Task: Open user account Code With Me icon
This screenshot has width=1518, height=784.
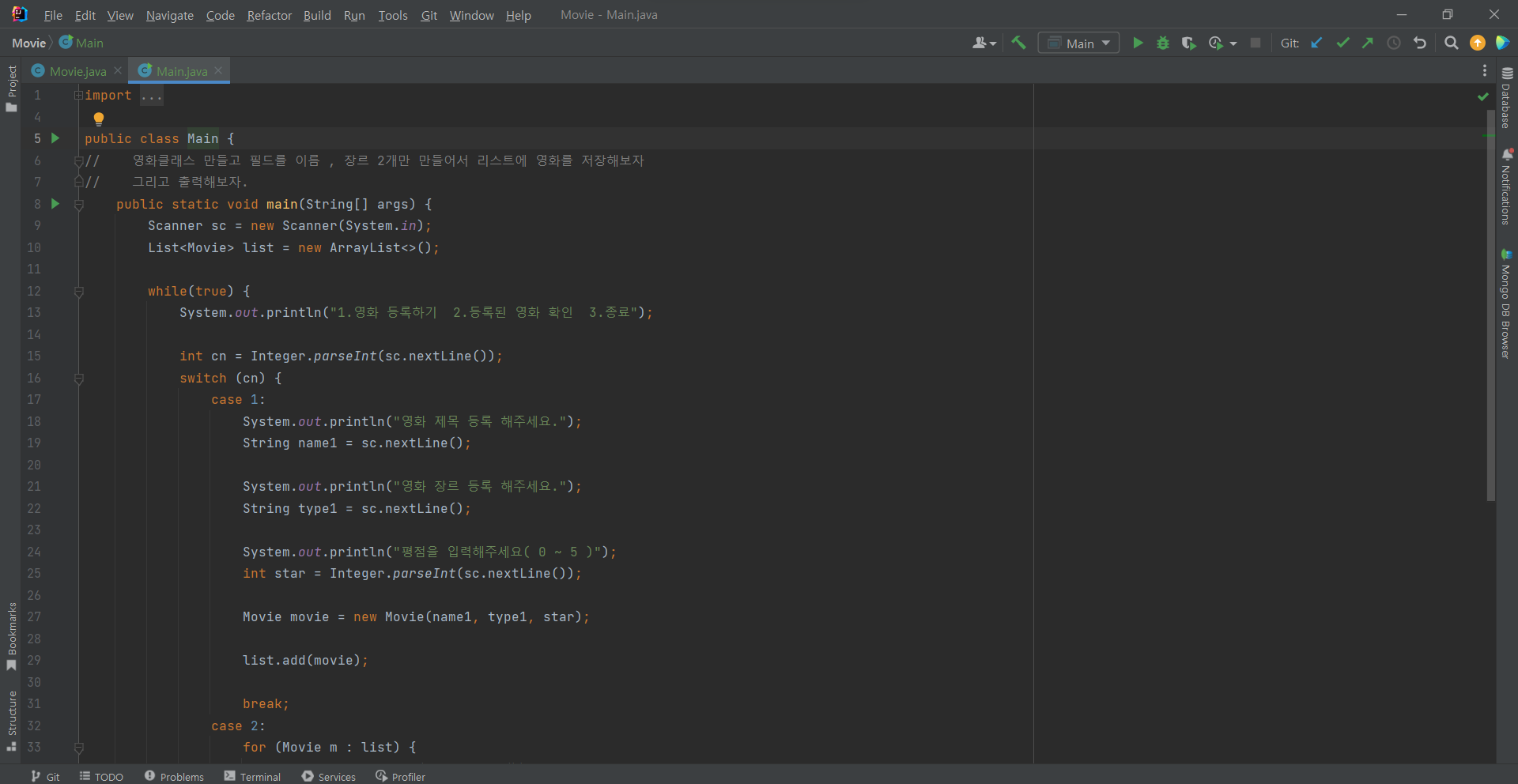Action: pos(984,43)
